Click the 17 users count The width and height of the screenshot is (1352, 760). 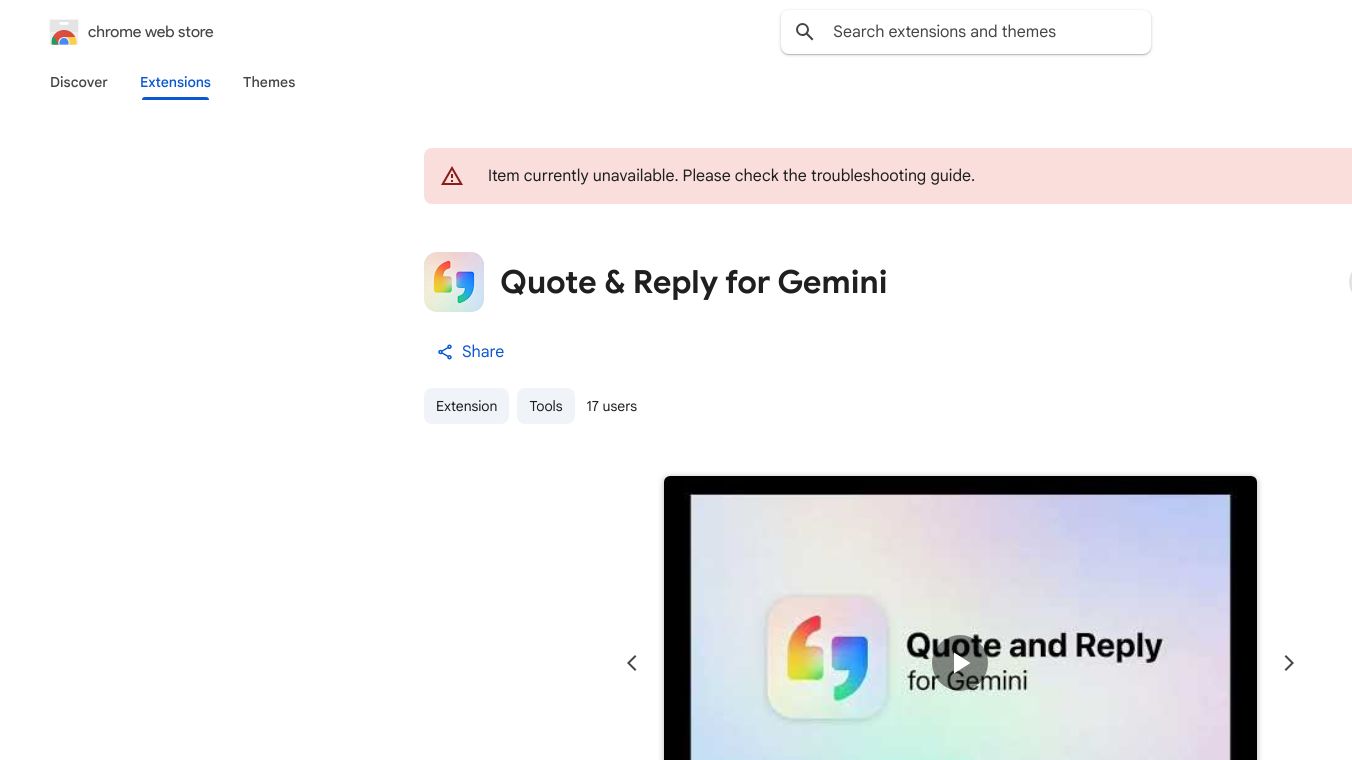[x=611, y=406]
